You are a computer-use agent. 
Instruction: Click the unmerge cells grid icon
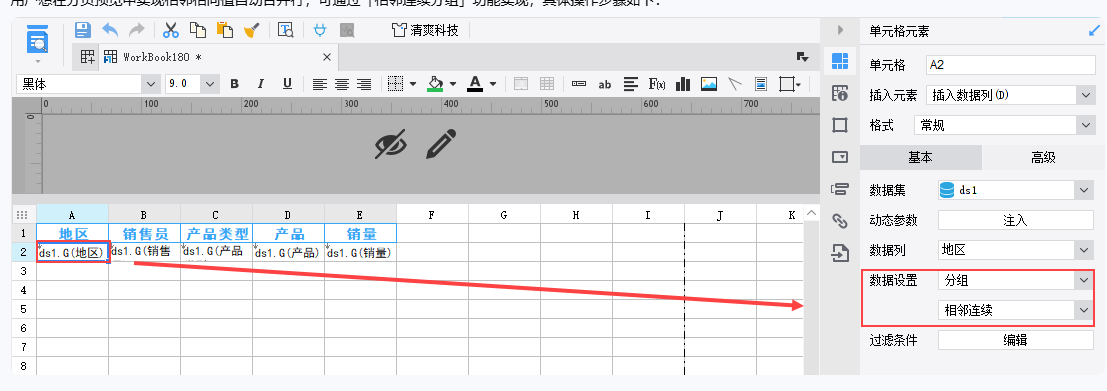click(546, 84)
